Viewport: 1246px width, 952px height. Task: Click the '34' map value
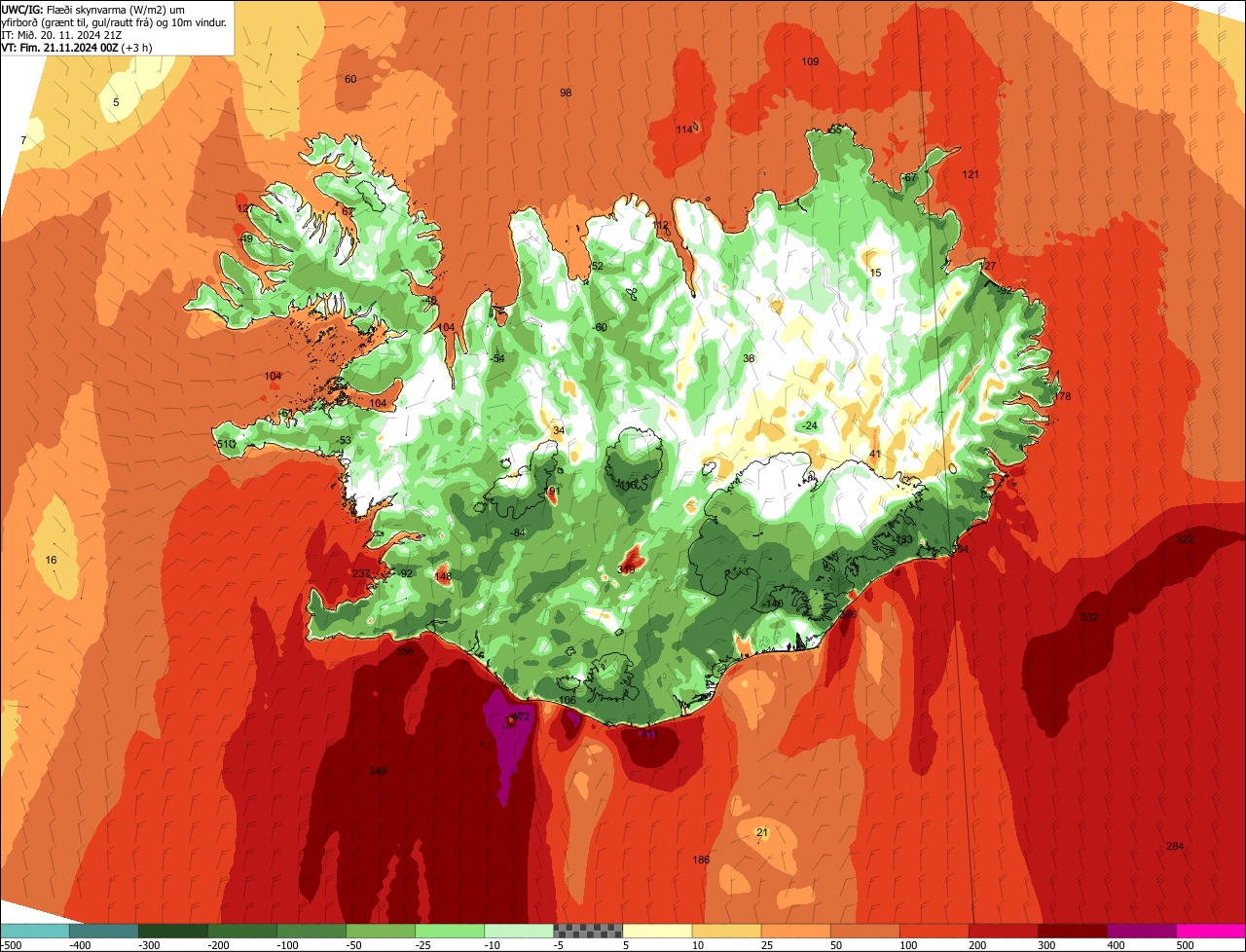tap(558, 430)
